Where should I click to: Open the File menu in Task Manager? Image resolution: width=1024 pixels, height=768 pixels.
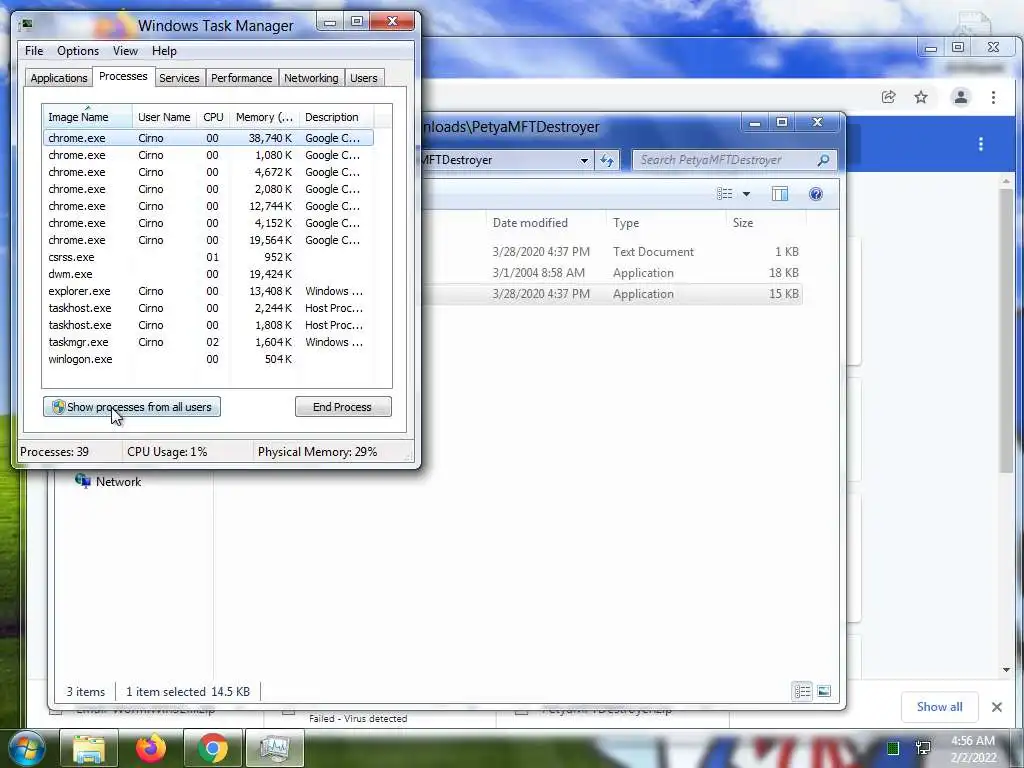click(34, 51)
